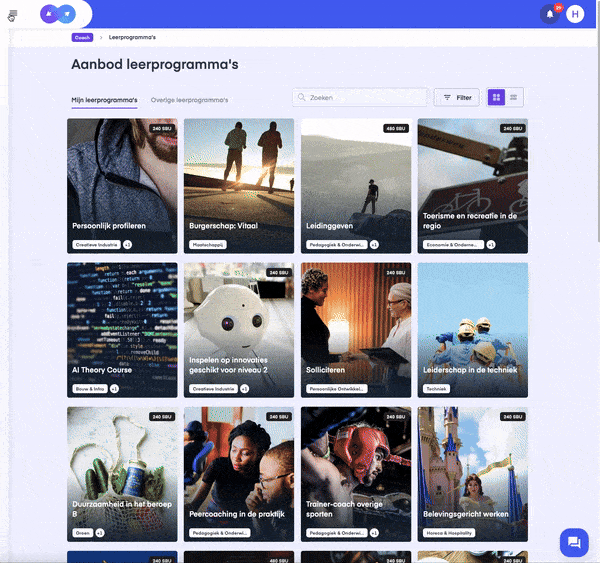
Task: Expand +1 tags on AI Theory Course card
Action: [x=114, y=389]
